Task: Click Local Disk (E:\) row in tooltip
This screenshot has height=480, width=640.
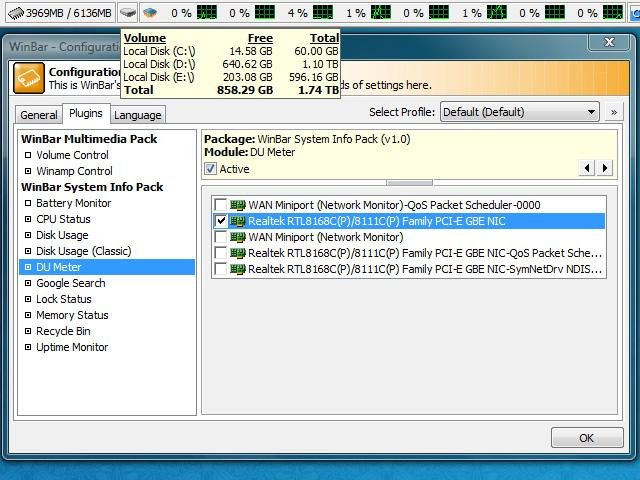Action: click(x=231, y=77)
